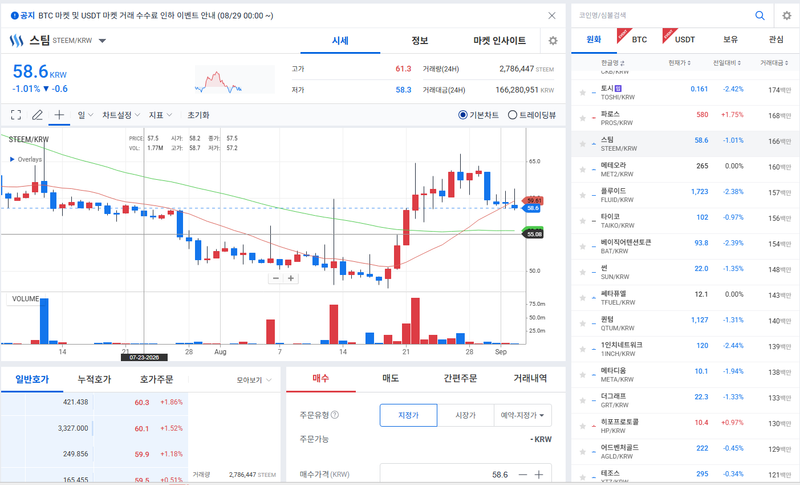Favorite star for 파로스 PROS/KRW
This screenshot has height=485, width=800.
click(582, 118)
